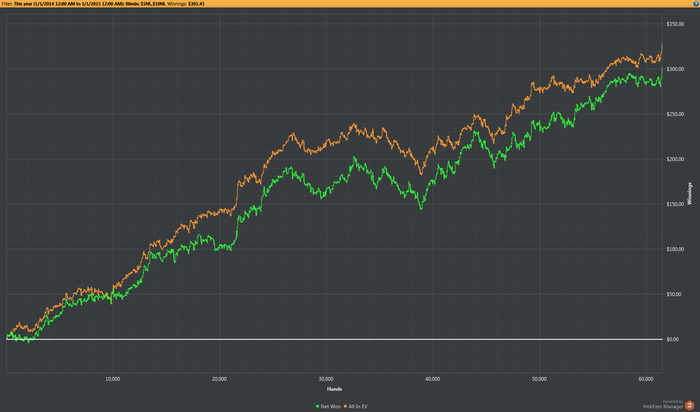The image size is (700, 412).
Task: Click the $50.00 y-axis label
Action: [x=674, y=295]
